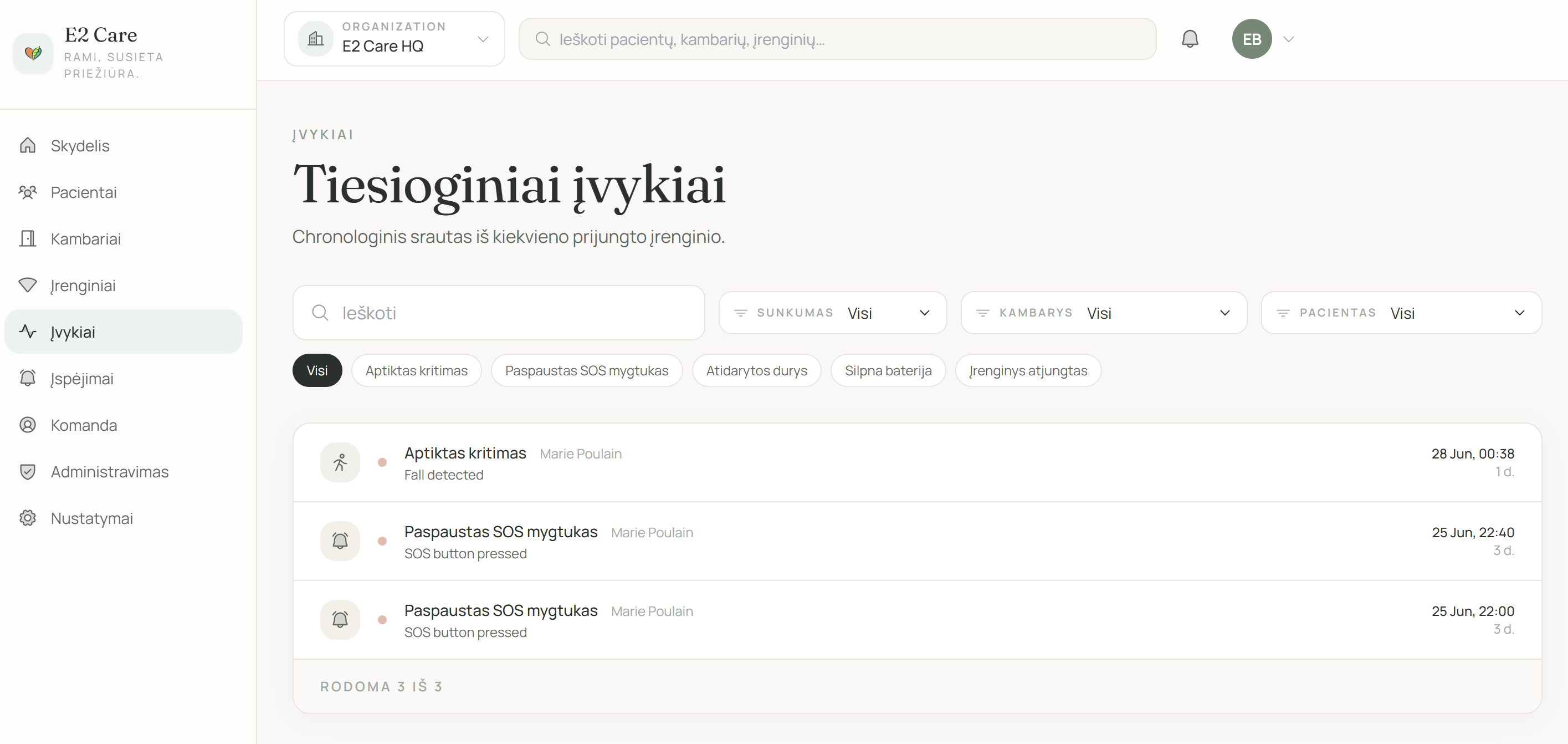The height and width of the screenshot is (744, 1568).
Task: Click the Kambariai door icon
Action: tap(27, 238)
